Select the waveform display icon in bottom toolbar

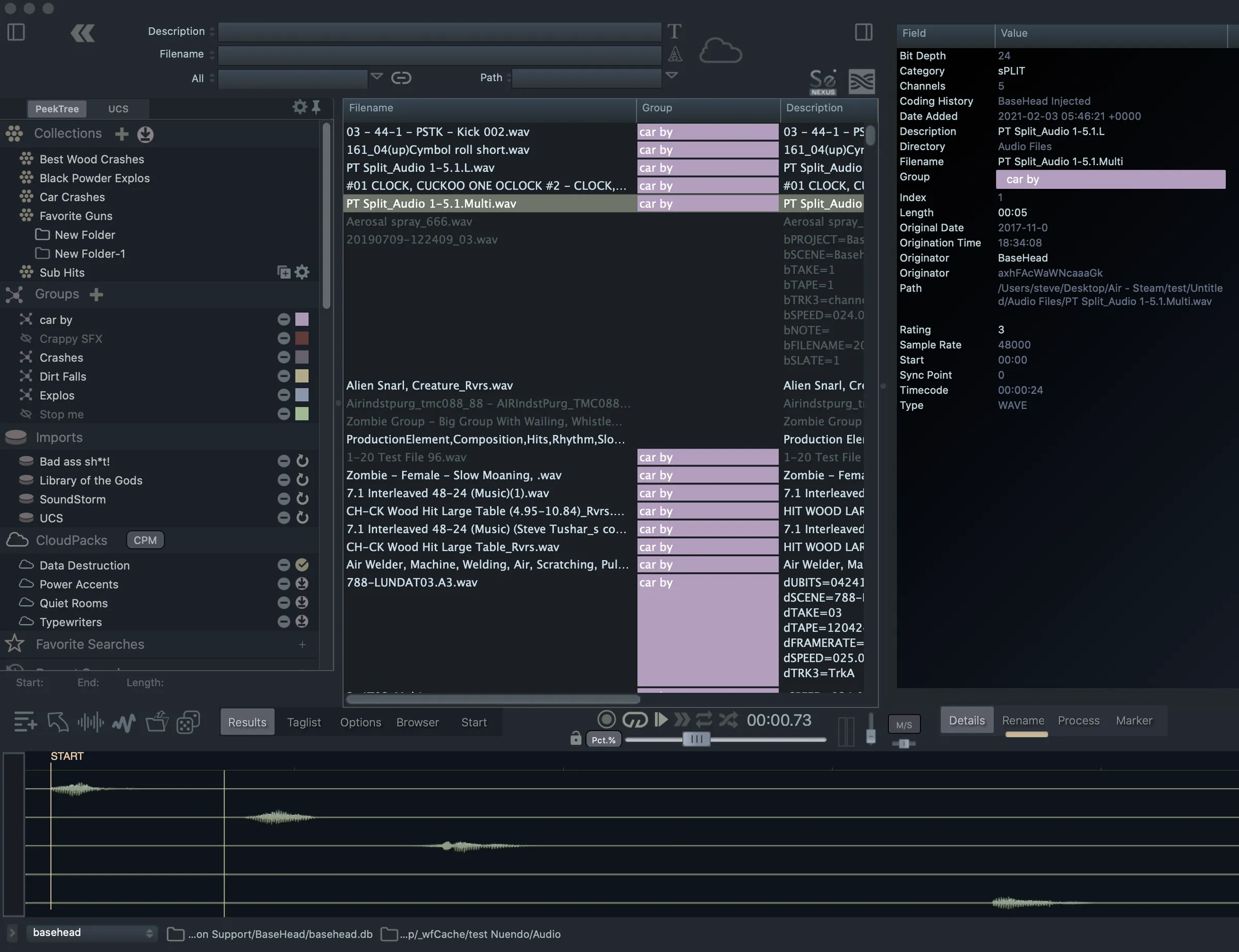[x=90, y=721]
